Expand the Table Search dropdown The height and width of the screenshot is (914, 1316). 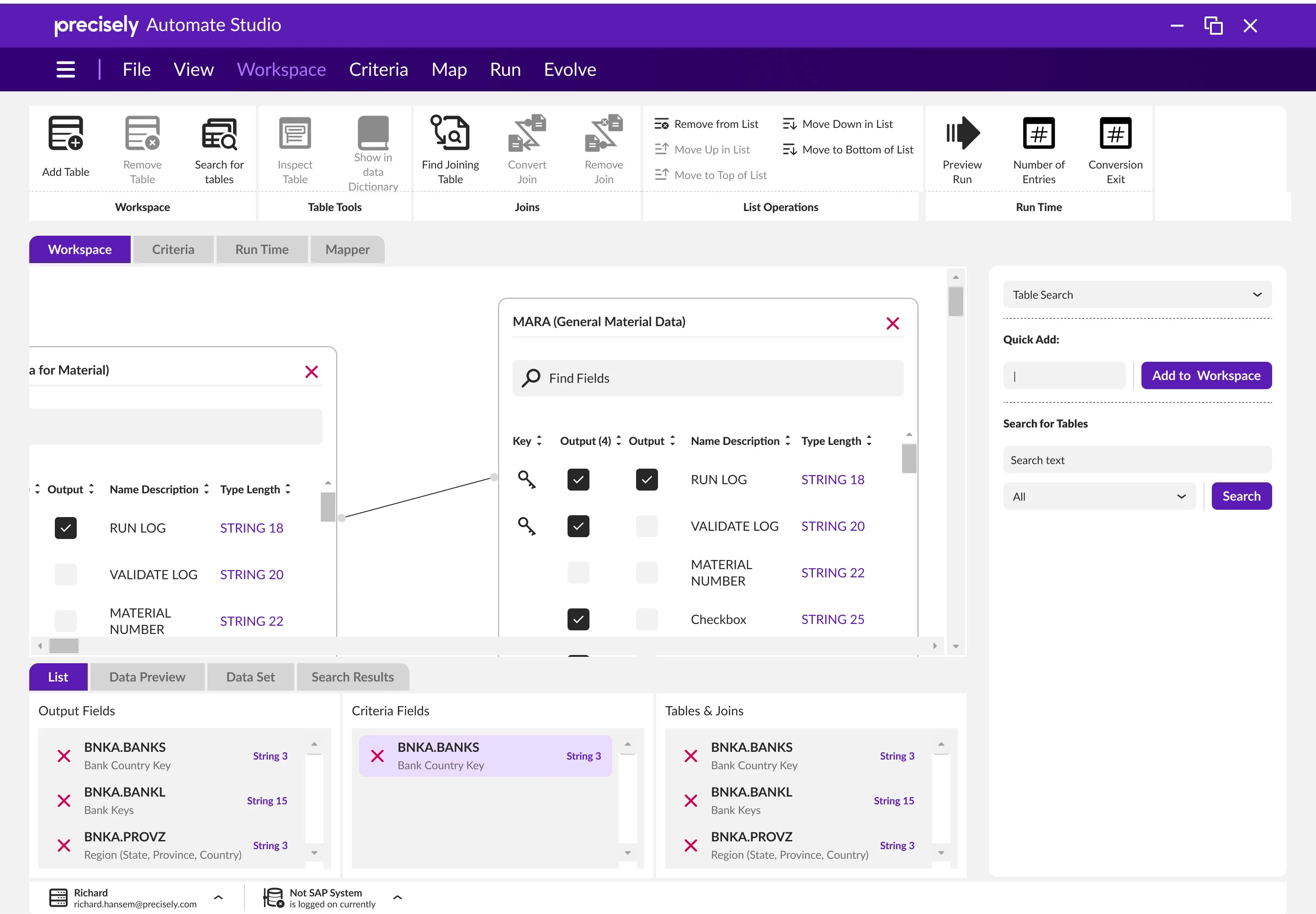(1137, 295)
